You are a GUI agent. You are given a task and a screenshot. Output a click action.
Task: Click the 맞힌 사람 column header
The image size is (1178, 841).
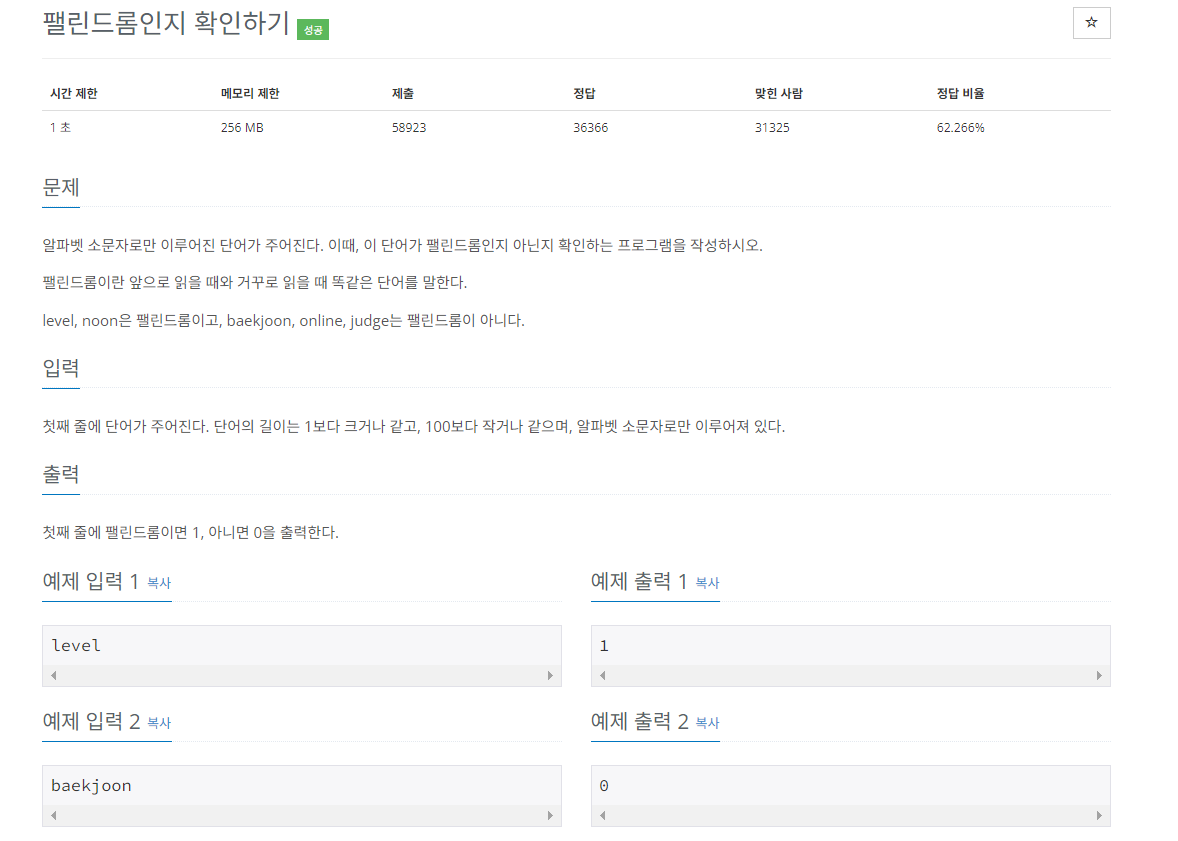[x=778, y=93]
